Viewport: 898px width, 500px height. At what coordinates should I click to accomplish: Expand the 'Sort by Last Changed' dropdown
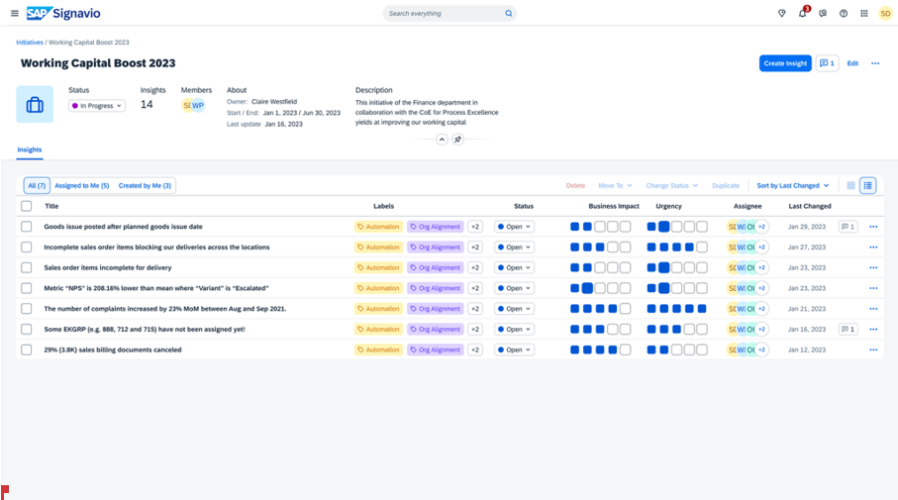point(793,185)
